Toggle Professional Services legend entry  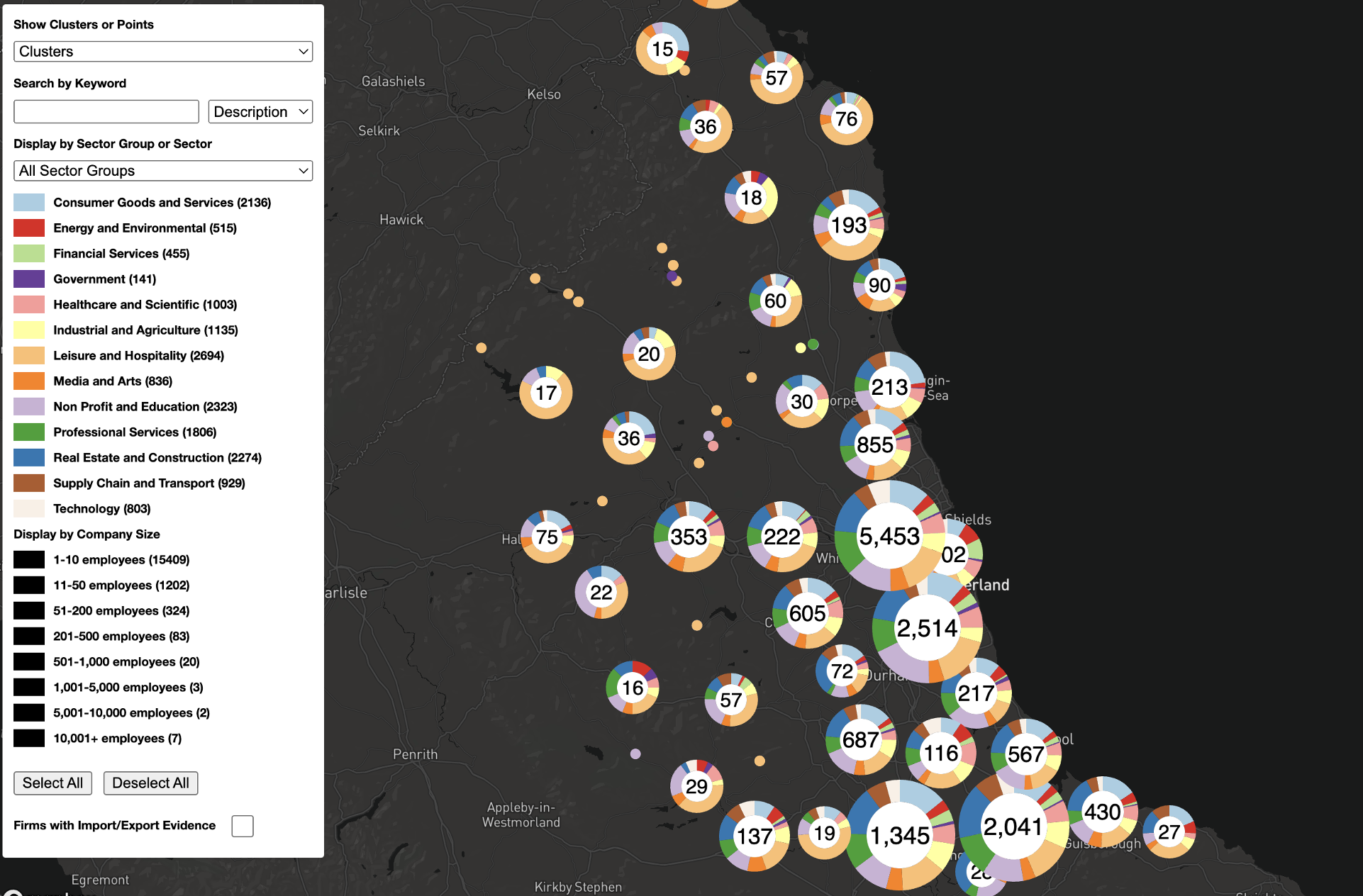tap(135, 432)
